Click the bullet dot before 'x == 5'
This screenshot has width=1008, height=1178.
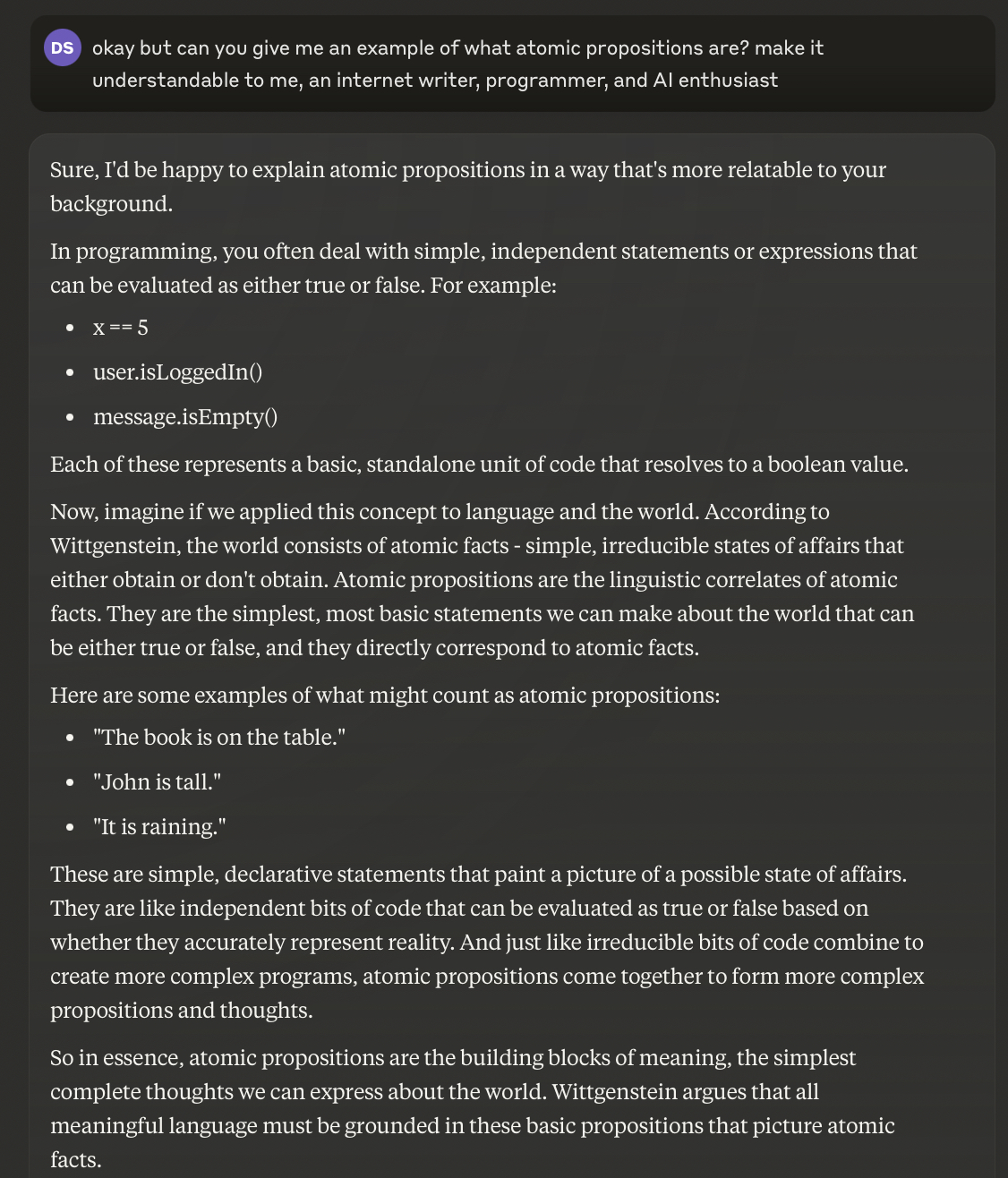tap(70, 329)
